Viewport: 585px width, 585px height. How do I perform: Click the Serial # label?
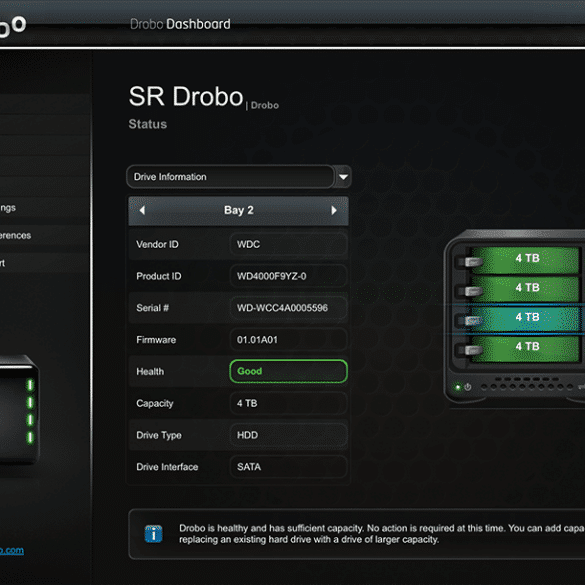[x=152, y=308]
